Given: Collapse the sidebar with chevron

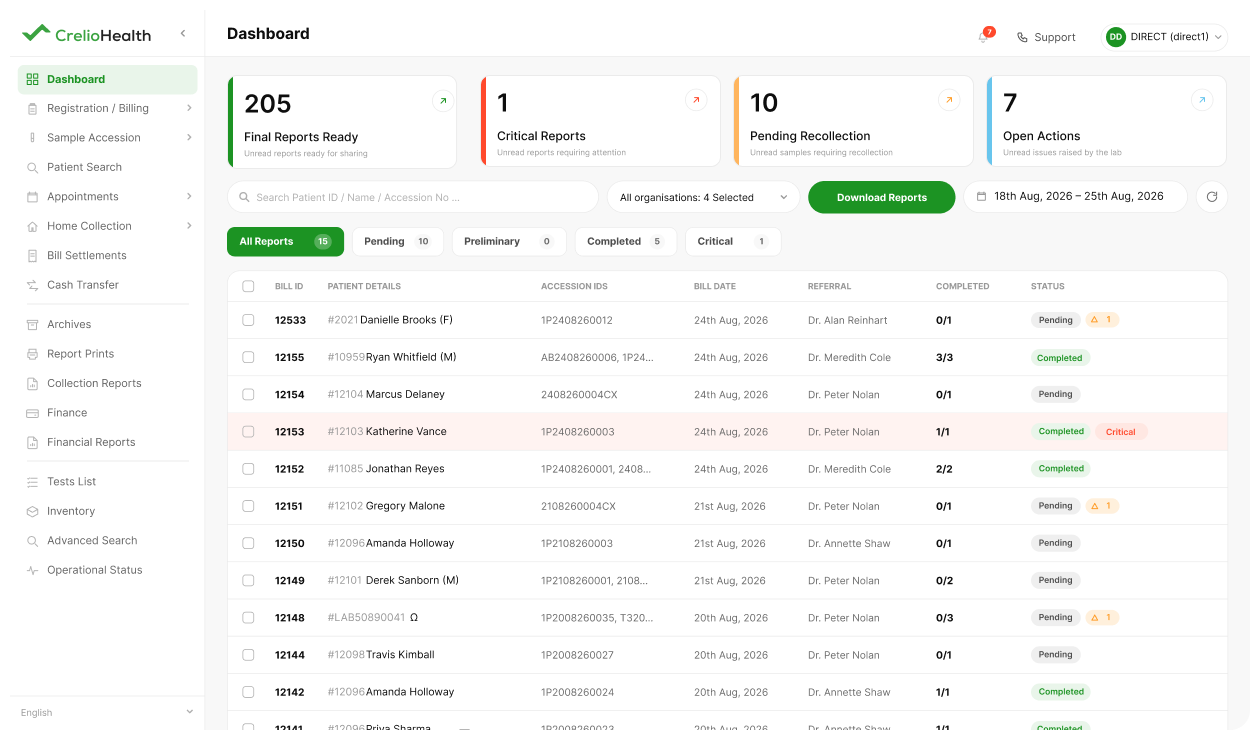Looking at the screenshot, I should 183,34.
